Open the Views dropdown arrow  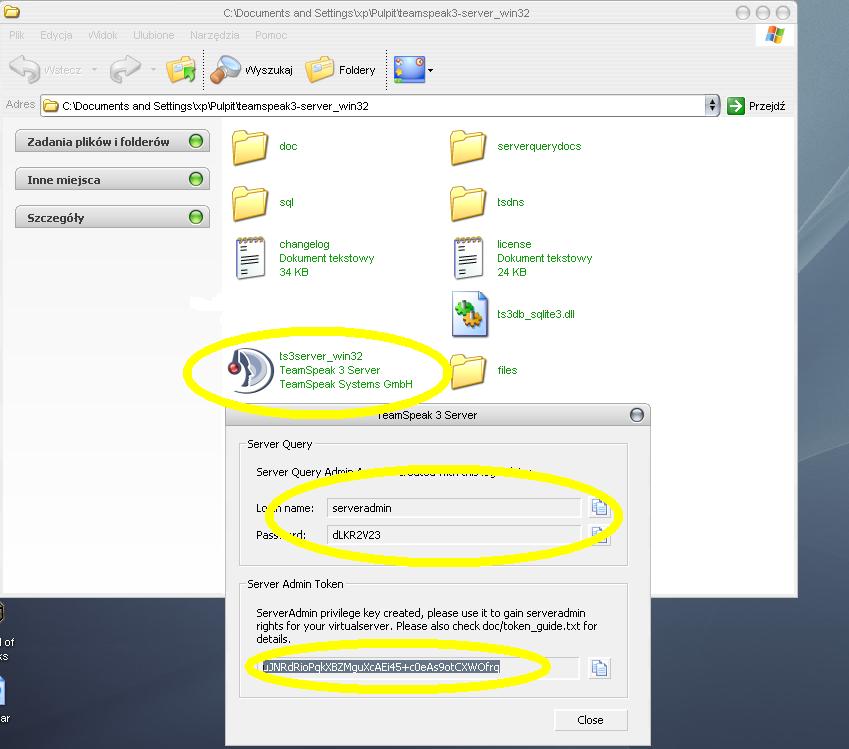(x=430, y=70)
